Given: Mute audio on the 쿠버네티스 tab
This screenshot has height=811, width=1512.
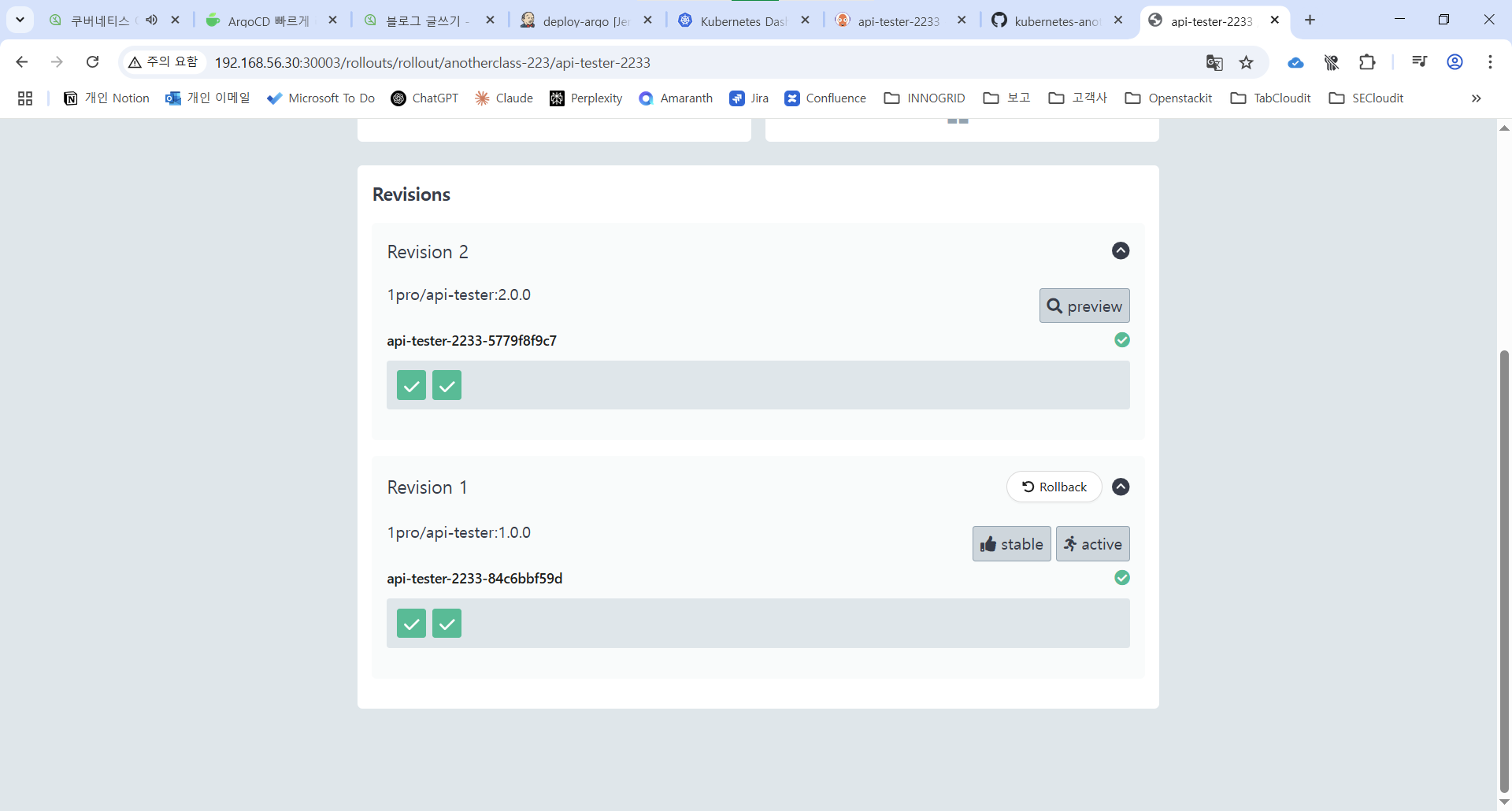Looking at the screenshot, I should coord(151,20).
